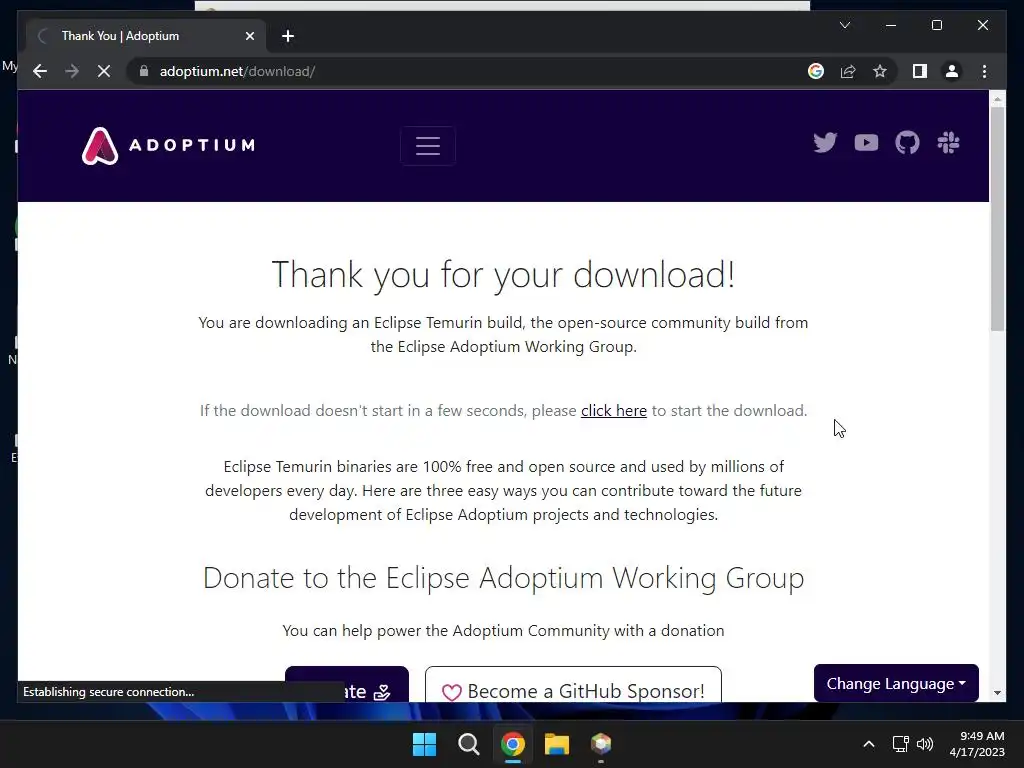Screen dimensions: 1024x768
Task: Stop loading the page
Action: point(104,71)
